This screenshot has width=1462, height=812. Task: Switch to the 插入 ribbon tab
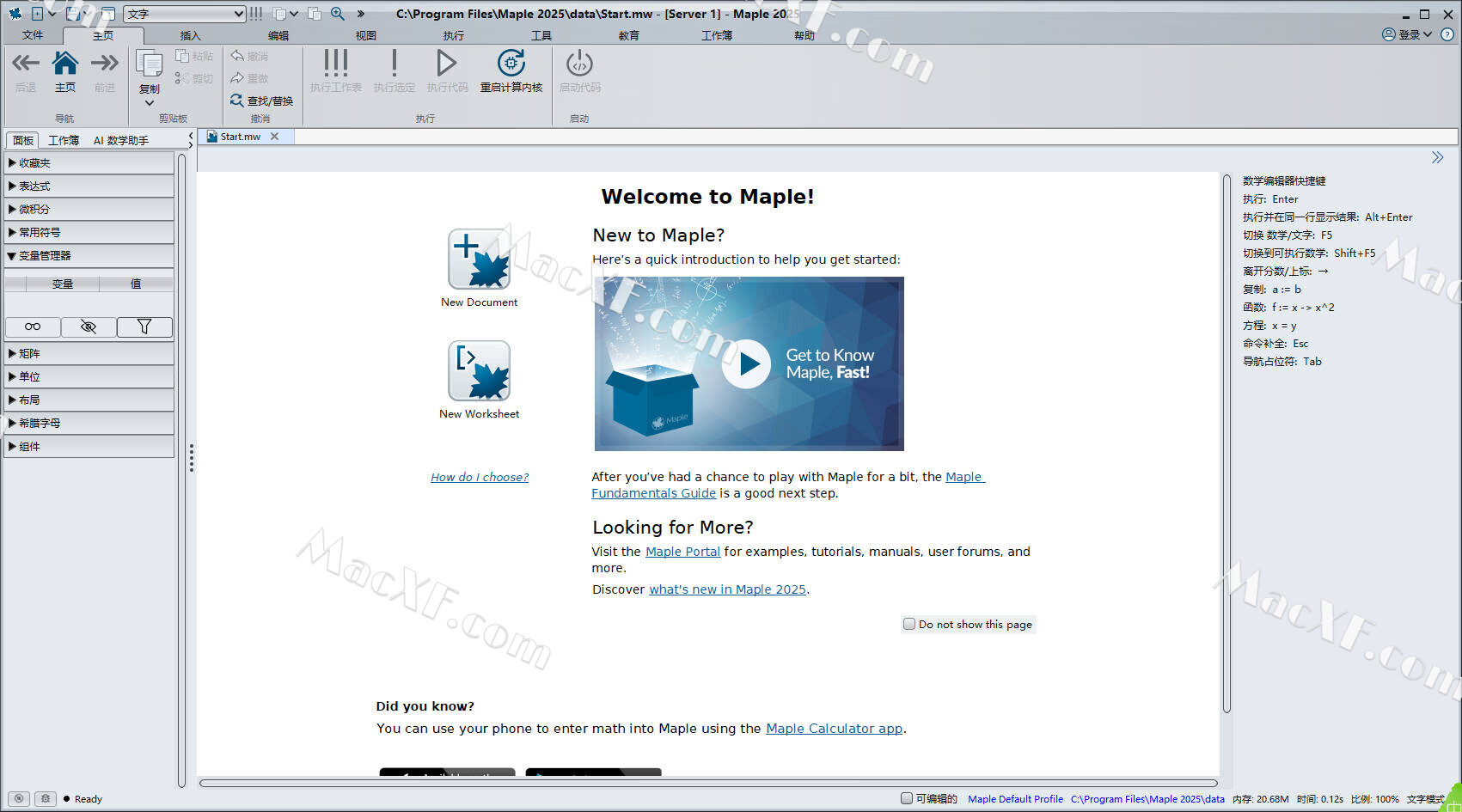tap(190, 35)
